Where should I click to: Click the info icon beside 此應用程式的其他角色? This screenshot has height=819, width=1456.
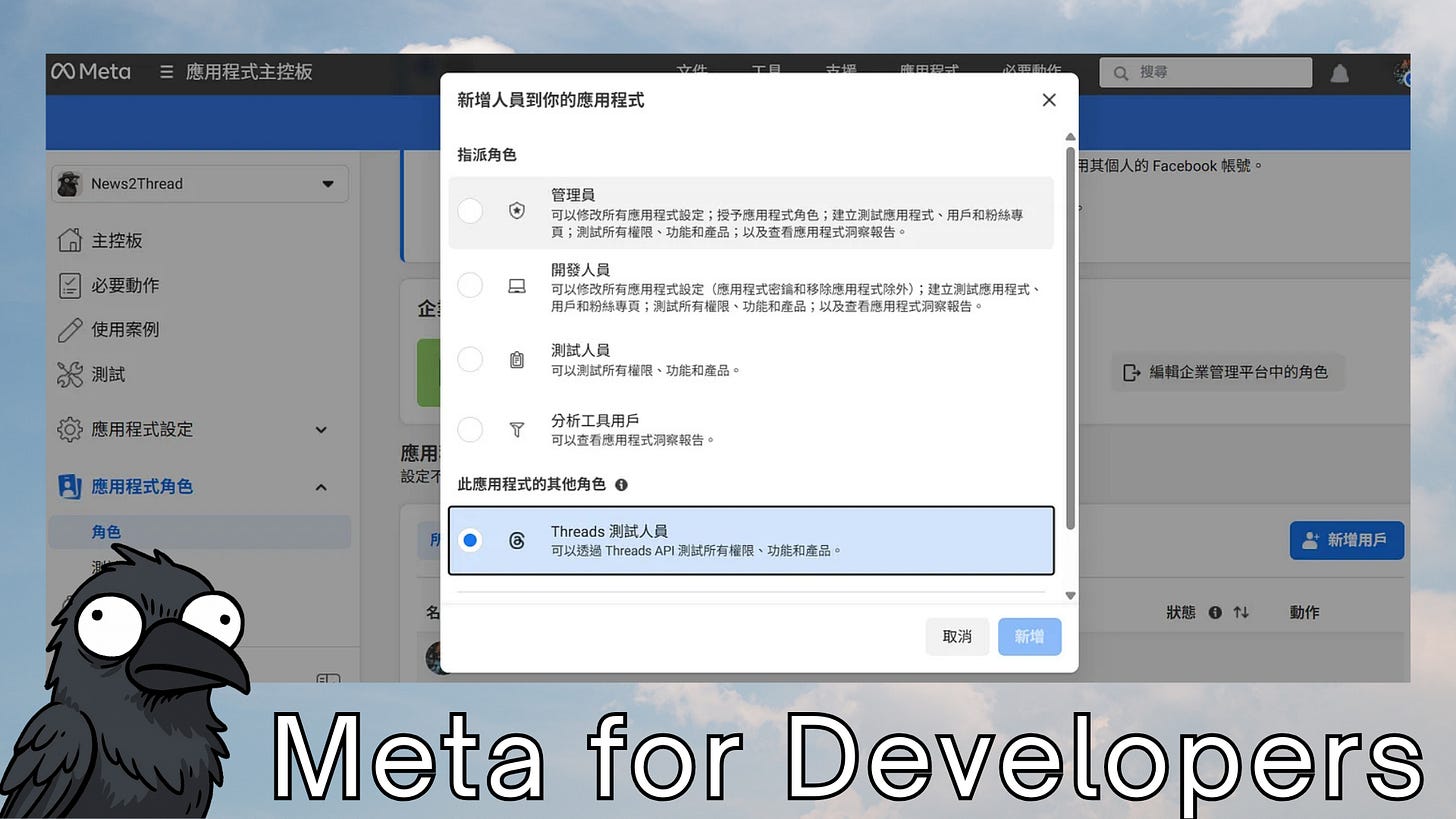click(621, 485)
